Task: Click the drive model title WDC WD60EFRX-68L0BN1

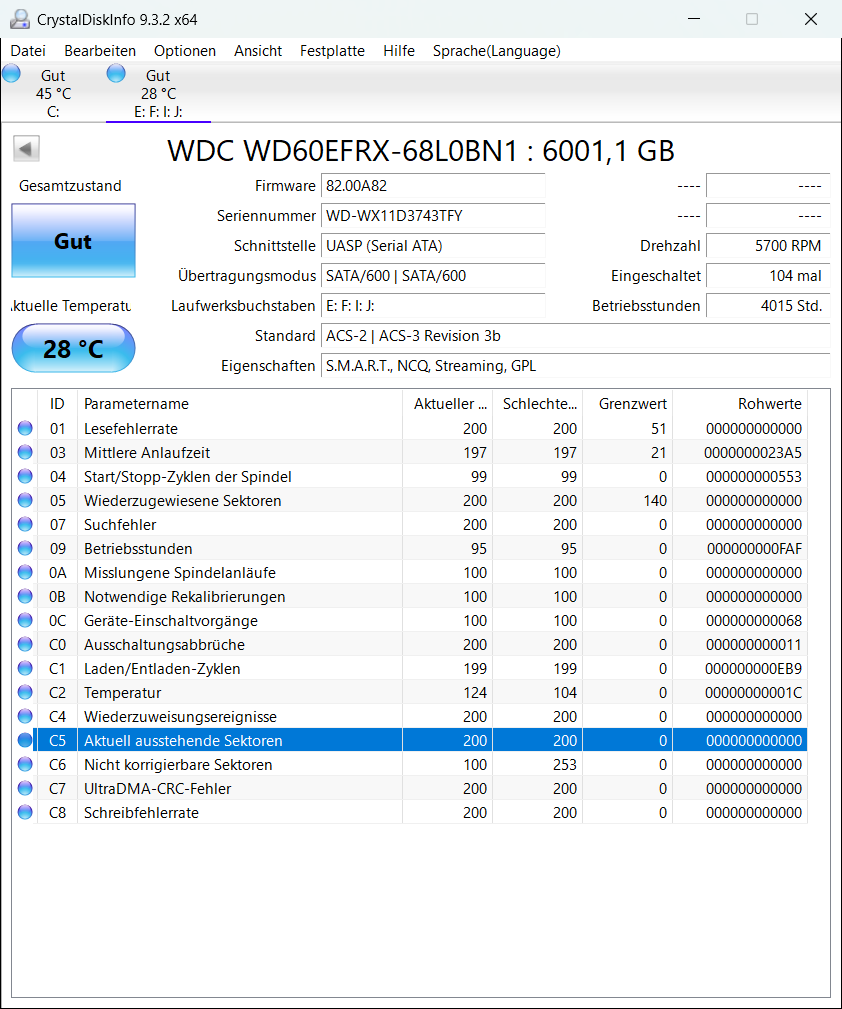Action: [x=342, y=151]
